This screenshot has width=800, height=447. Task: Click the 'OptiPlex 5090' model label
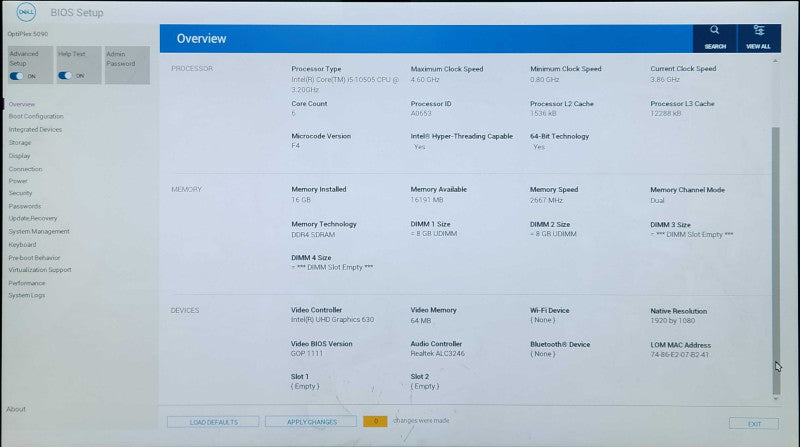click(28, 34)
